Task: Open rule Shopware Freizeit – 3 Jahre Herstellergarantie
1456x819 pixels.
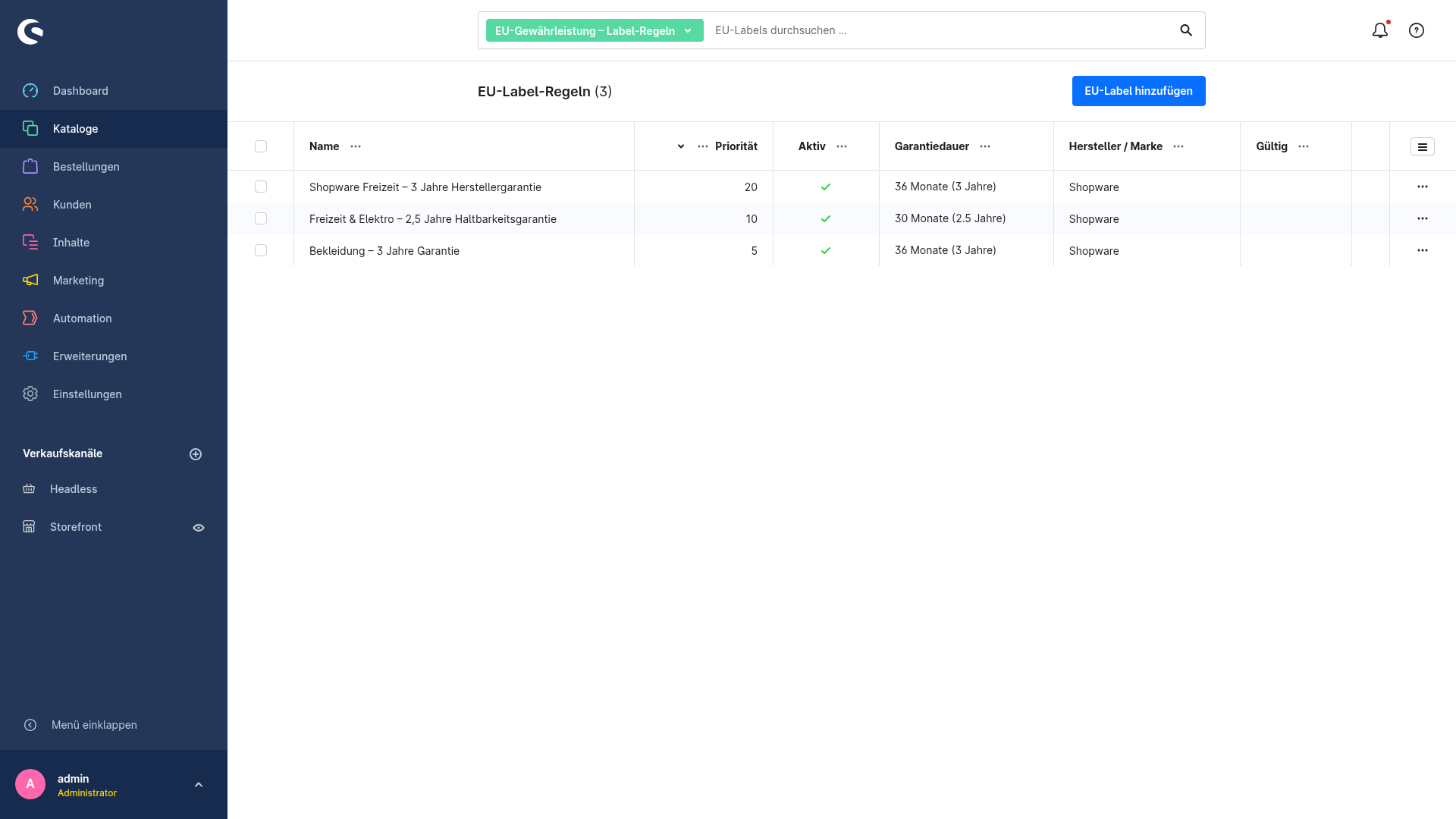Action: 425,187
